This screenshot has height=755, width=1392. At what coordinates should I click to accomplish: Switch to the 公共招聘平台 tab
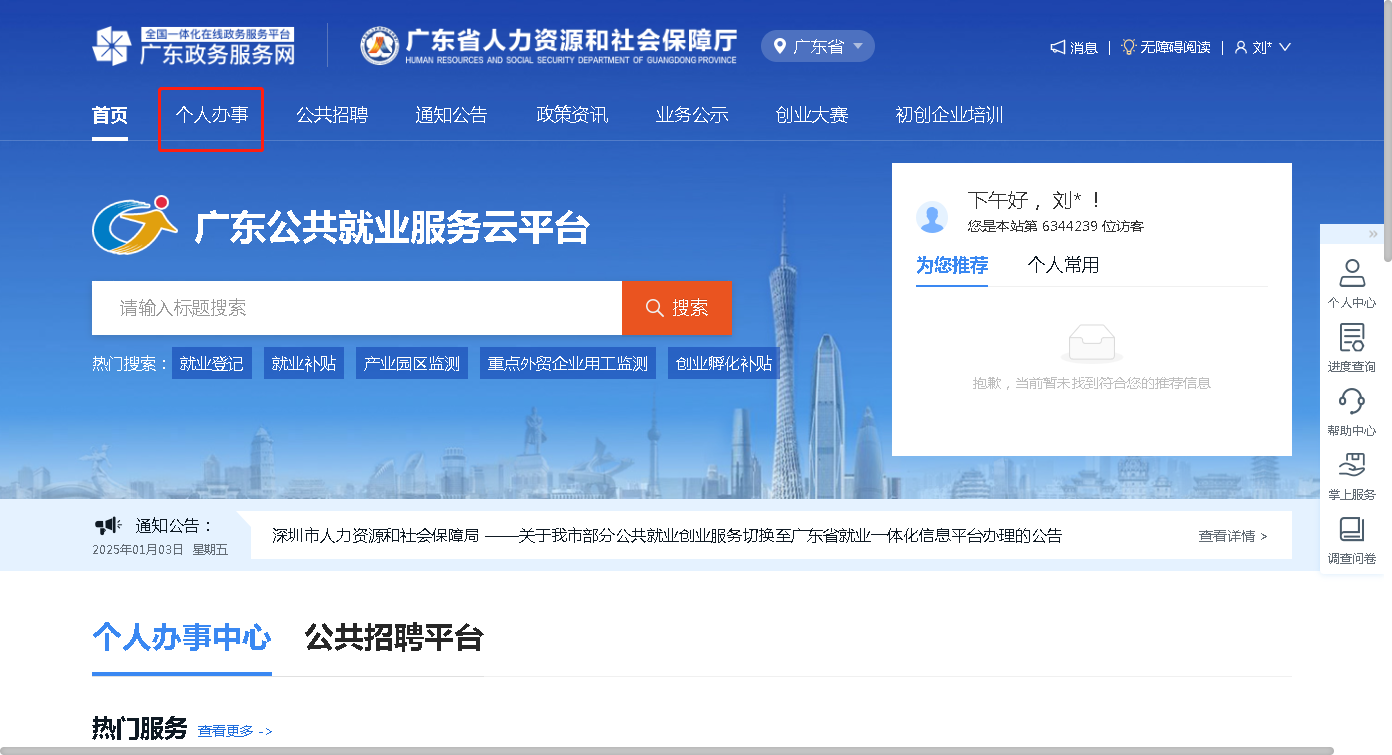[x=394, y=637]
